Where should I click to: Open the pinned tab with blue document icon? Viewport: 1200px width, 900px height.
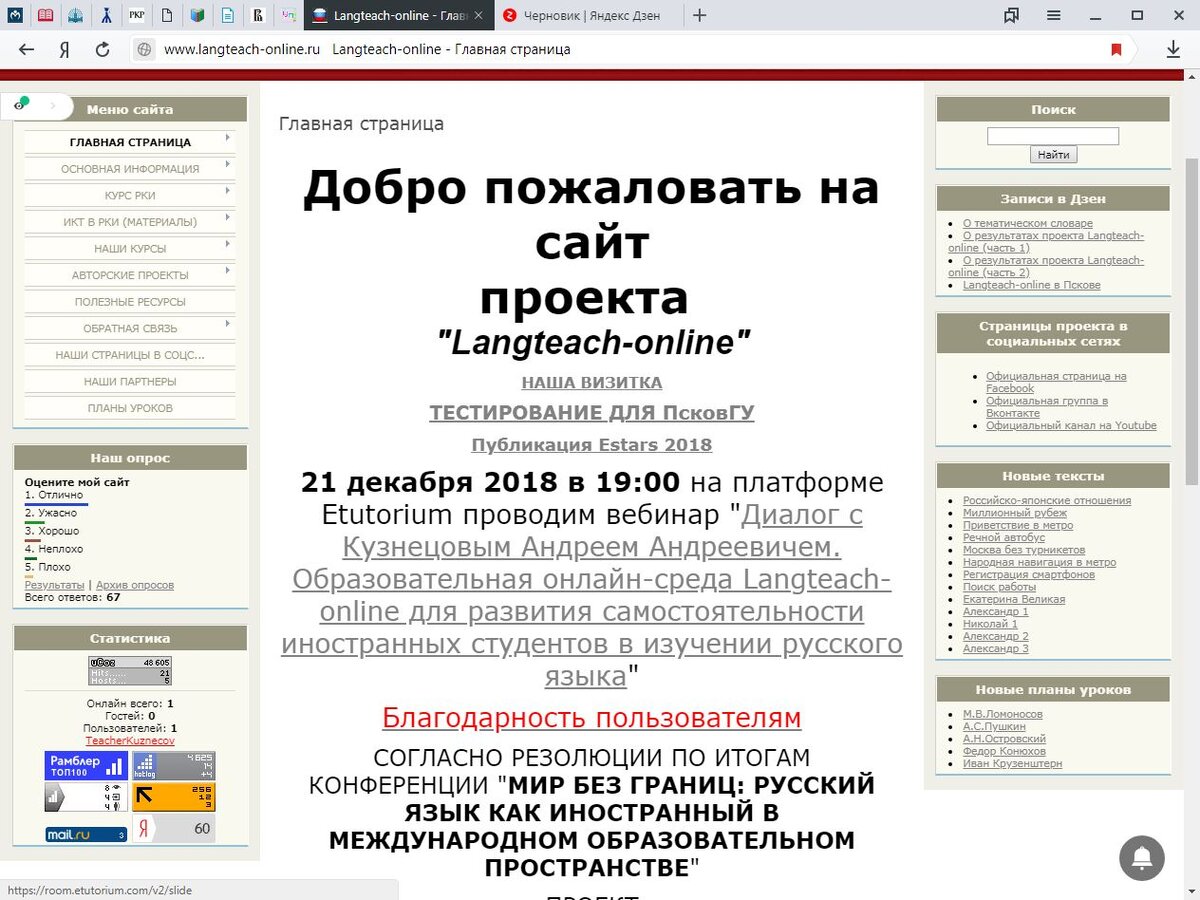click(228, 15)
